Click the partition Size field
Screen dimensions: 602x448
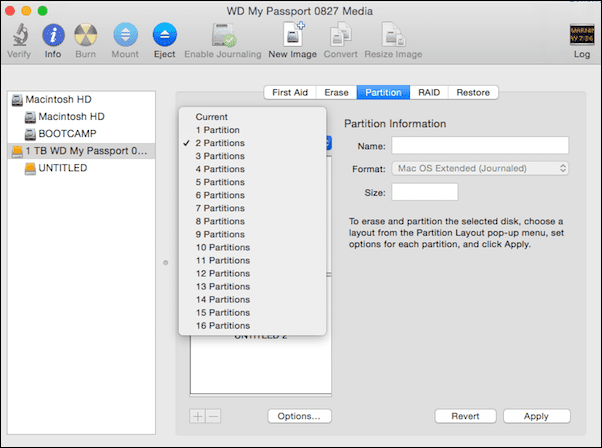coord(425,192)
